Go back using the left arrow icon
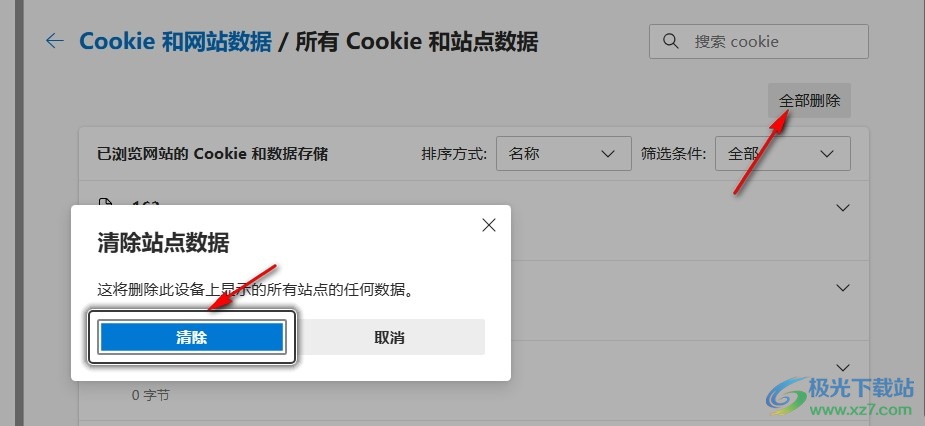The height and width of the screenshot is (426, 925). (x=54, y=41)
